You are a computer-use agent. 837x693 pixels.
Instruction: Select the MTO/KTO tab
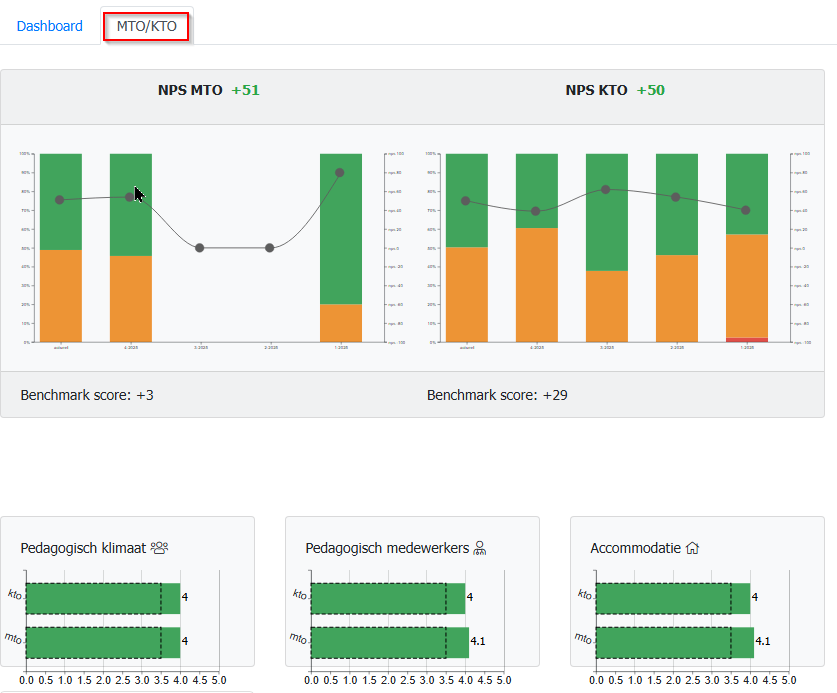[146, 26]
